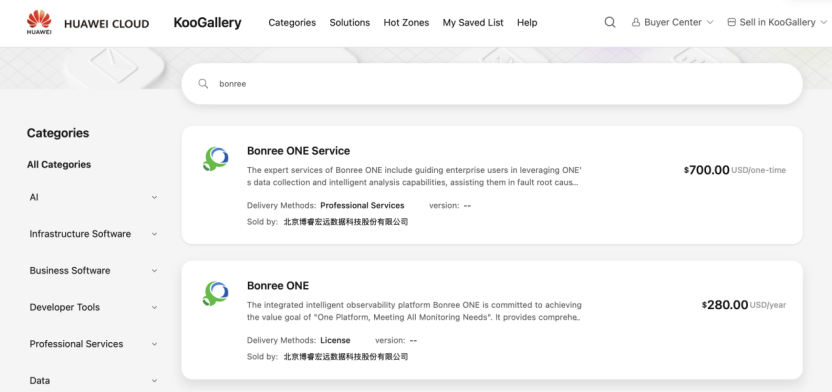The image size is (832, 392).
Task: Click the 'License' delivery method value
Action: [x=335, y=340]
